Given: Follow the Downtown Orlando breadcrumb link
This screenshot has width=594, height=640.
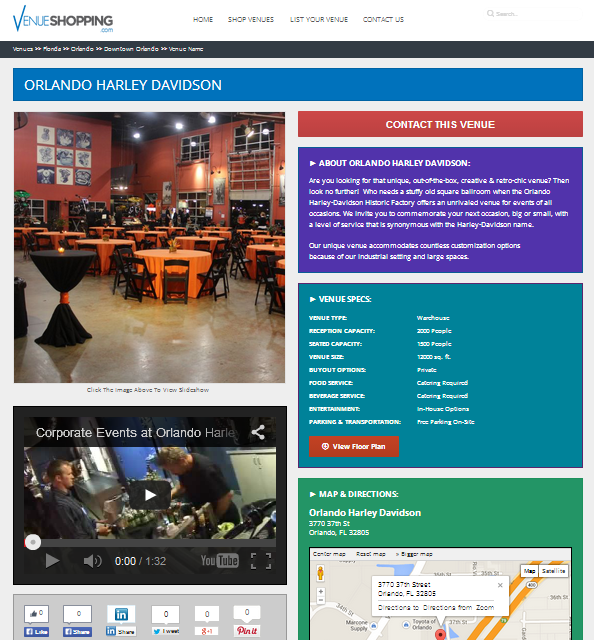Looking at the screenshot, I should pos(131,49).
